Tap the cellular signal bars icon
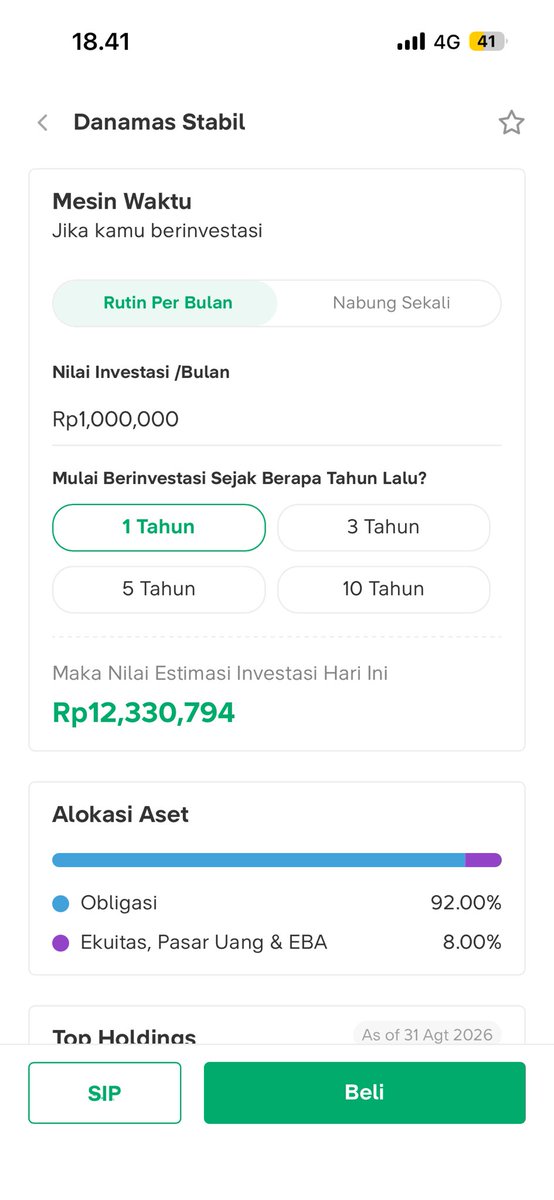This screenshot has height=1200, width=554. (411, 42)
